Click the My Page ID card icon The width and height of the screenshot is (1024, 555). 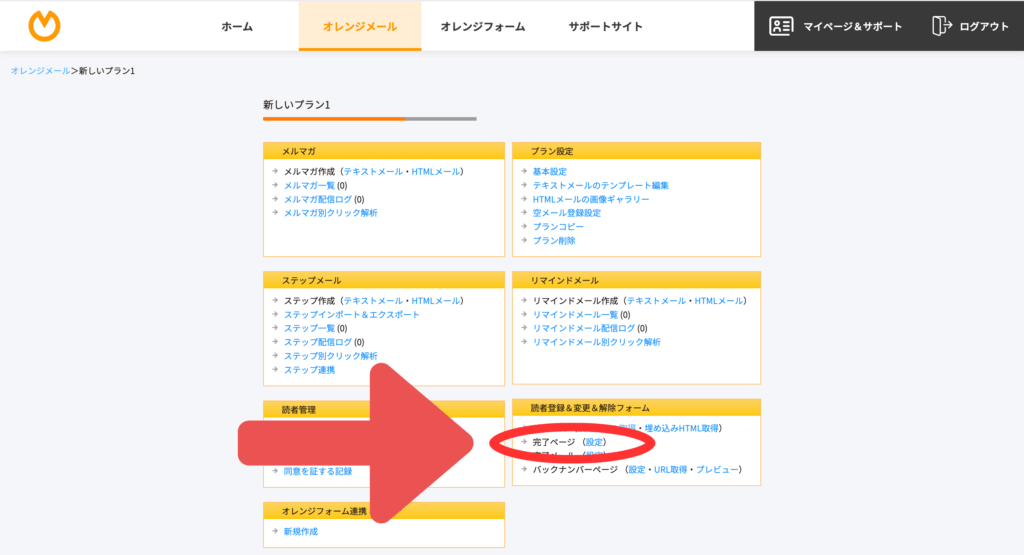pyautogui.click(x=781, y=26)
